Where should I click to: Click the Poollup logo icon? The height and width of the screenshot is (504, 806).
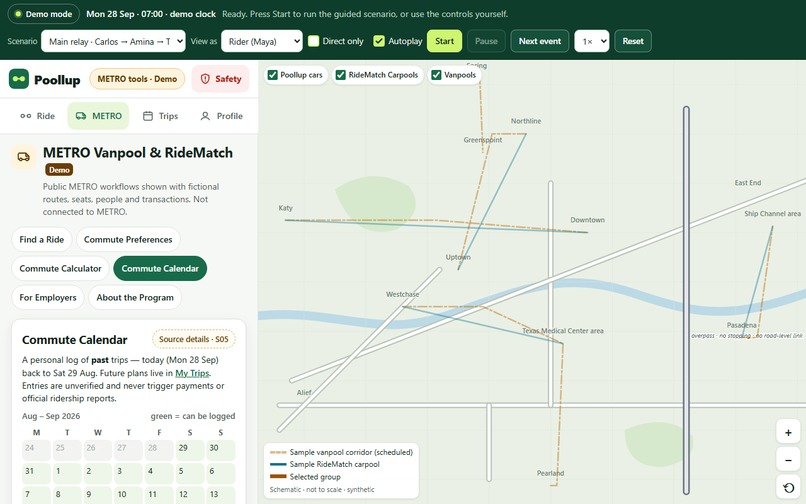pyautogui.click(x=19, y=79)
